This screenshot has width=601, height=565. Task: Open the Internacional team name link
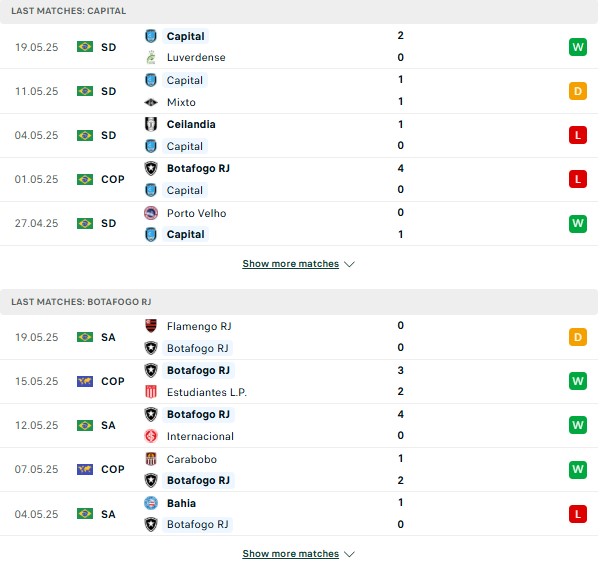[x=200, y=436]
